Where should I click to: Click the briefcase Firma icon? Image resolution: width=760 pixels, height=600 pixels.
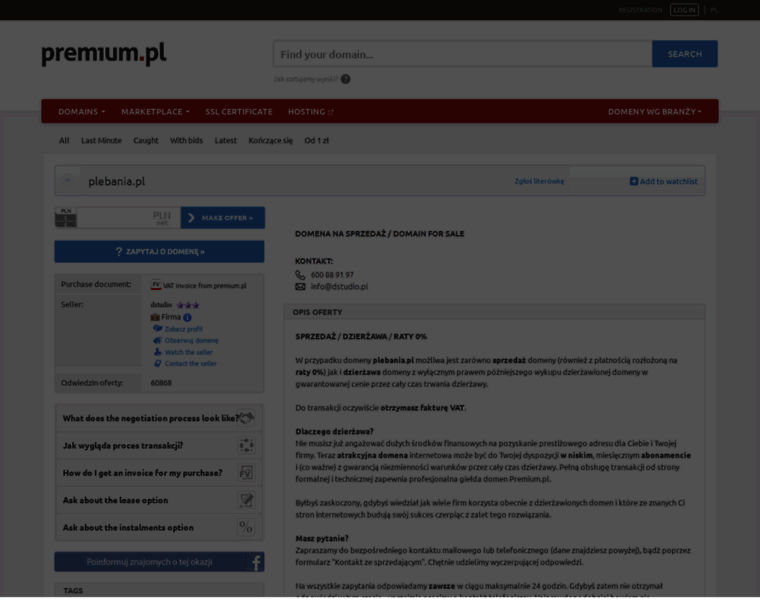(x=155, y=317)
